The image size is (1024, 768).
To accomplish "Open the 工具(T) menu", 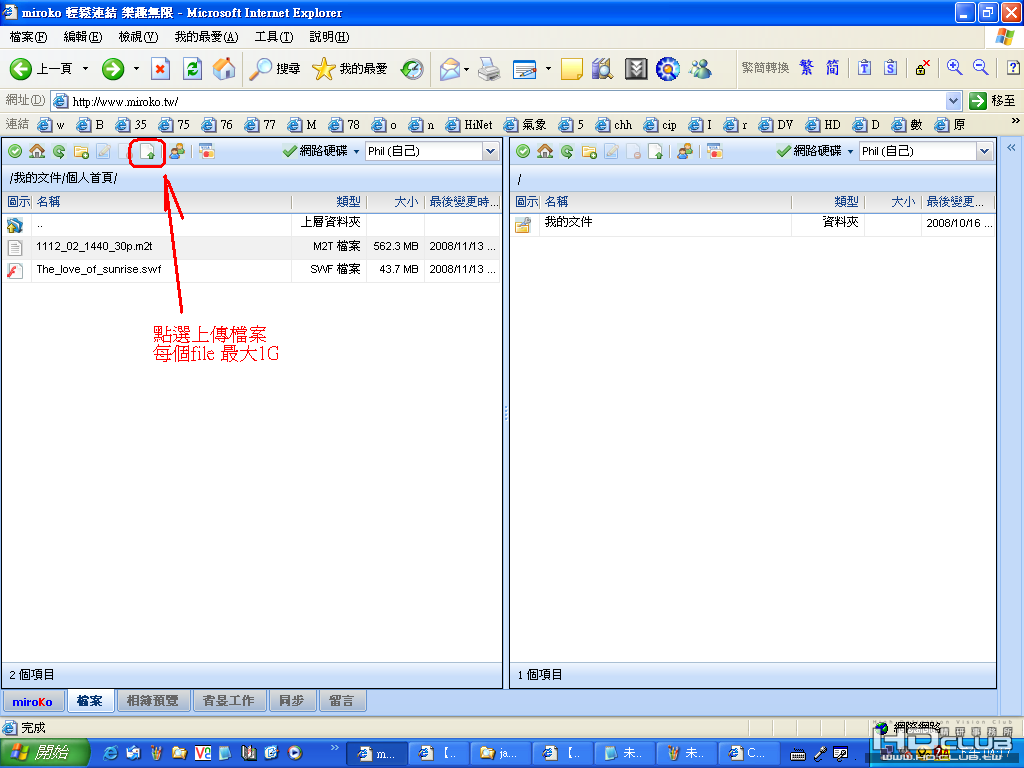I will point(274,37).
